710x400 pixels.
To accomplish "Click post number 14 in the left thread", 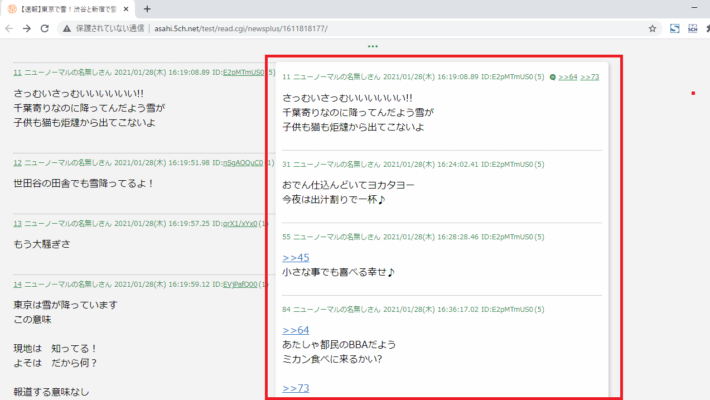I will point(17,284).
